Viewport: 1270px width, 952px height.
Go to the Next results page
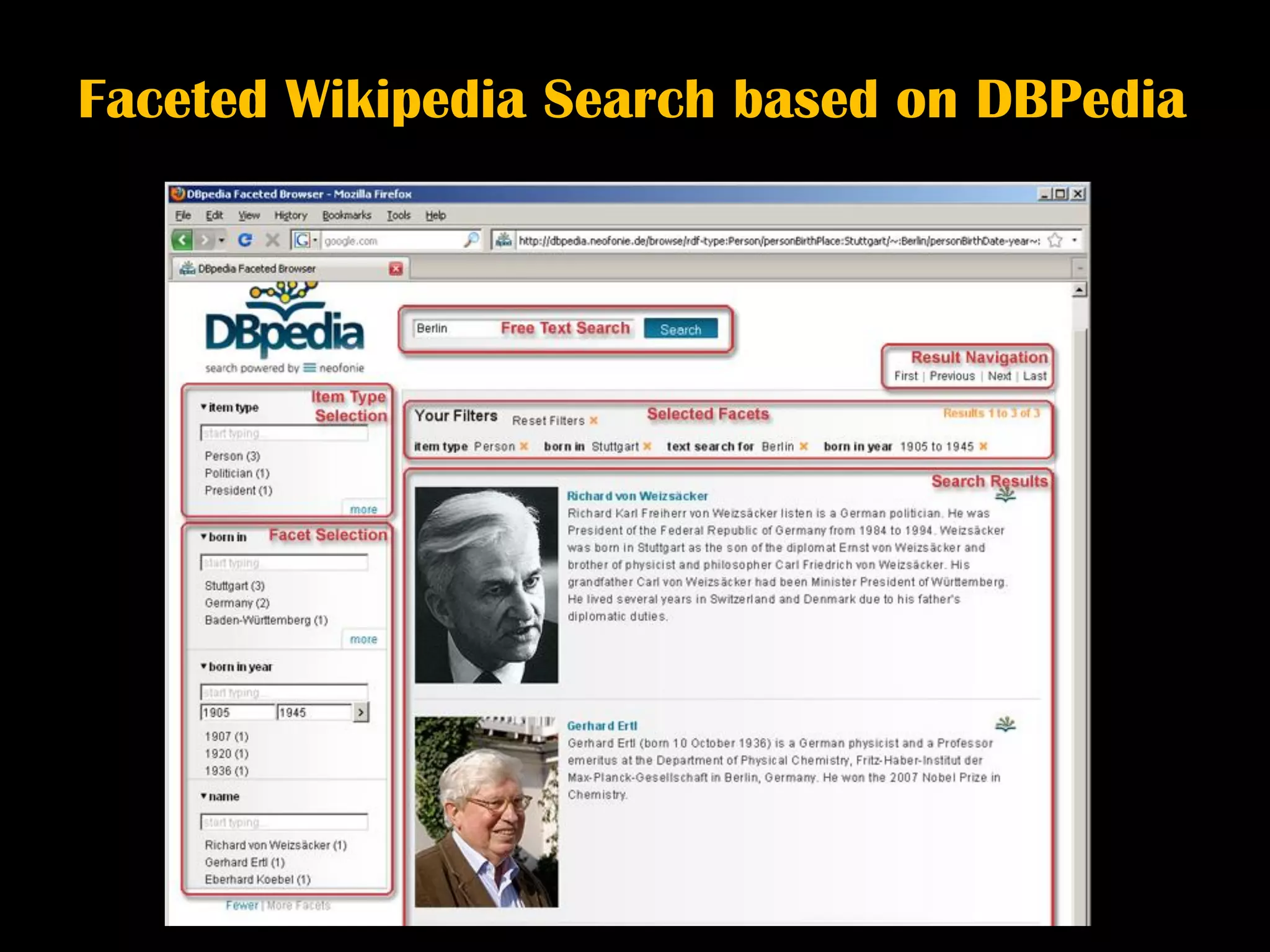tap(999, 376)
